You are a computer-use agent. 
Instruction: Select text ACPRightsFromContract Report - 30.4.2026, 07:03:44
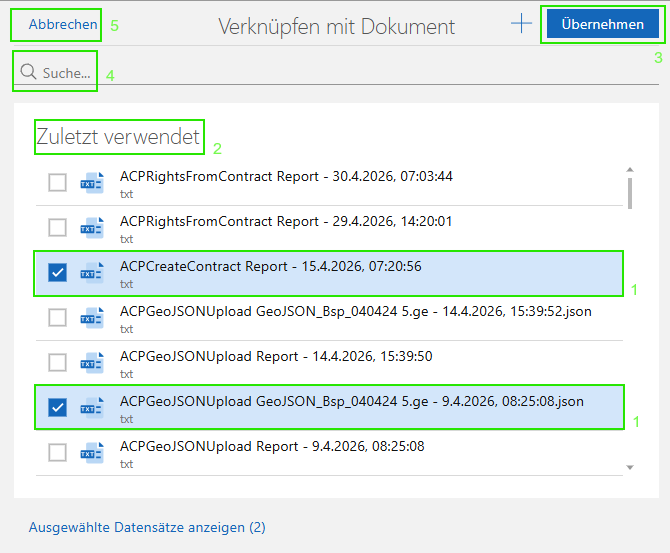point(286,176)
